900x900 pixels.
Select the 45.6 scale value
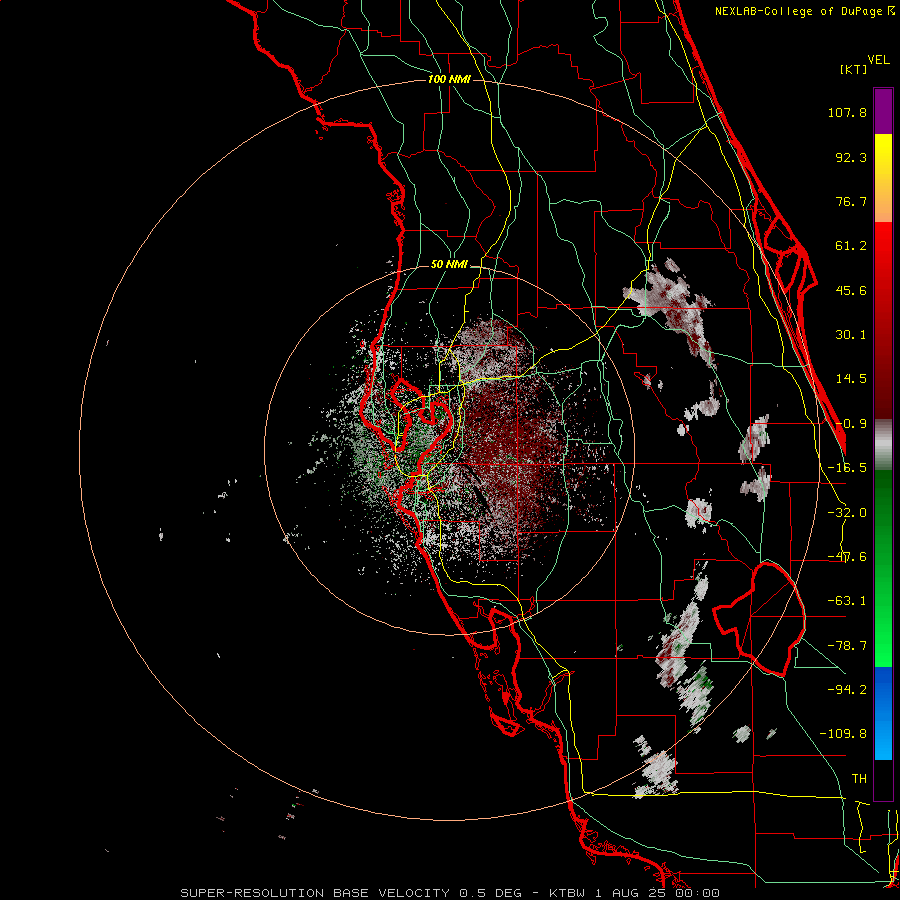click(x=851, y=290)
